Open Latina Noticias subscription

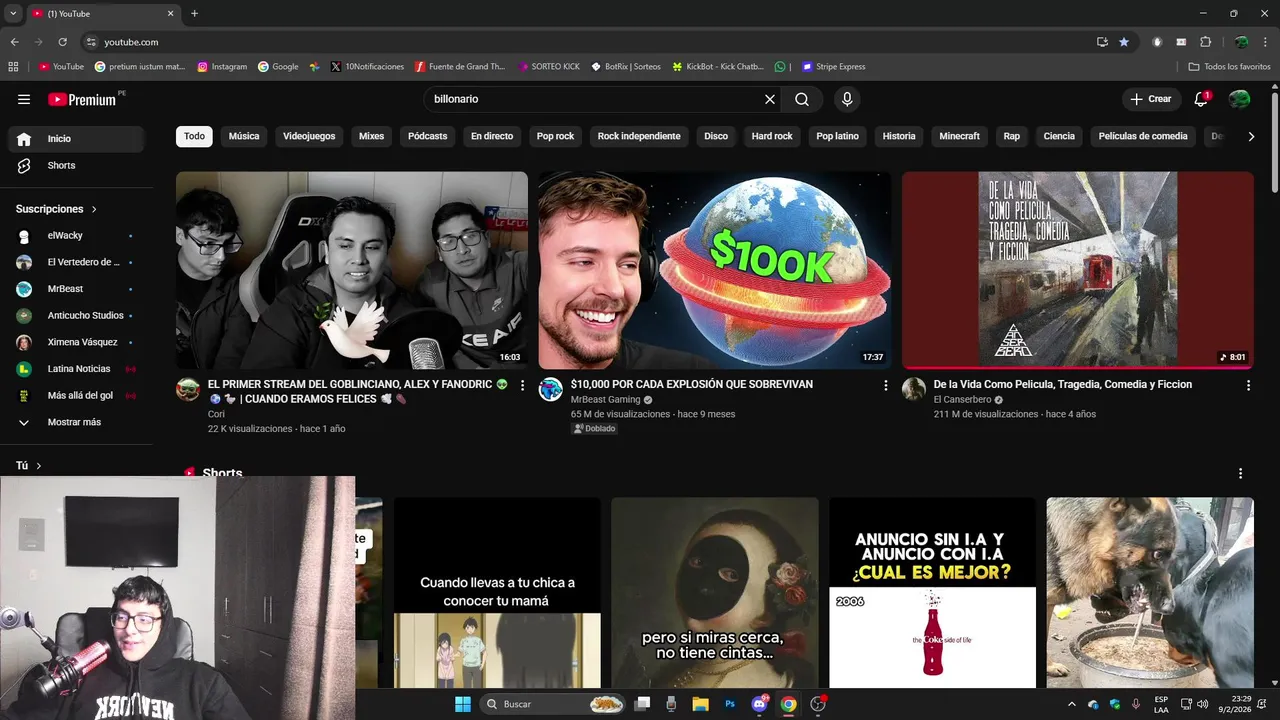[76, 369]
